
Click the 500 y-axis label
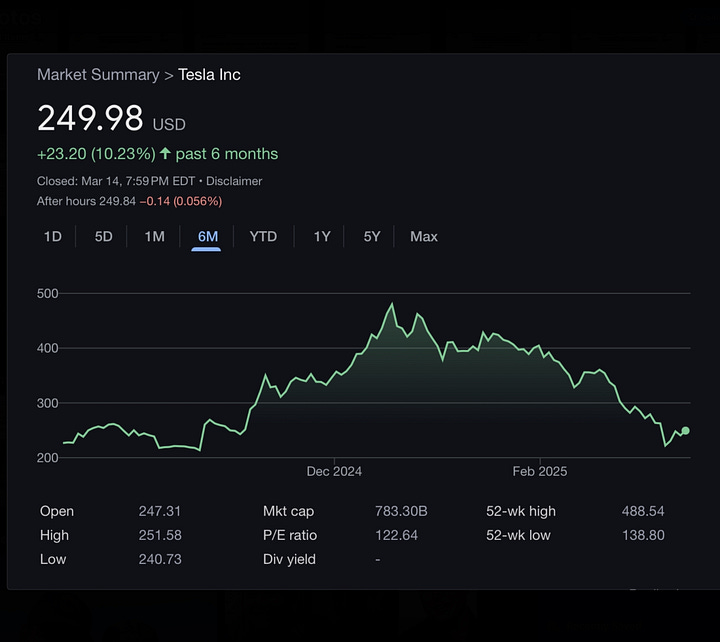click(48, 293)
